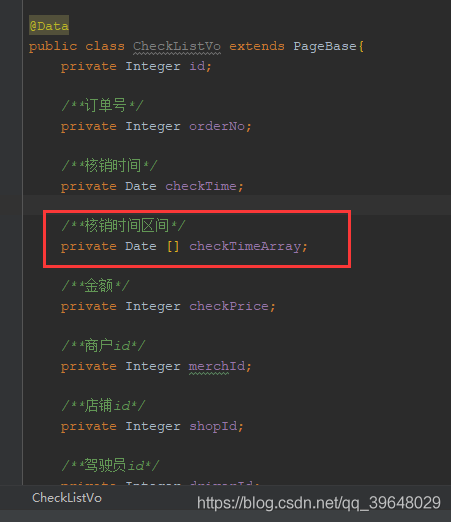This screenshot has width=451, height=522.
Task: Click the 商户id comment
Action: point(103,345)
